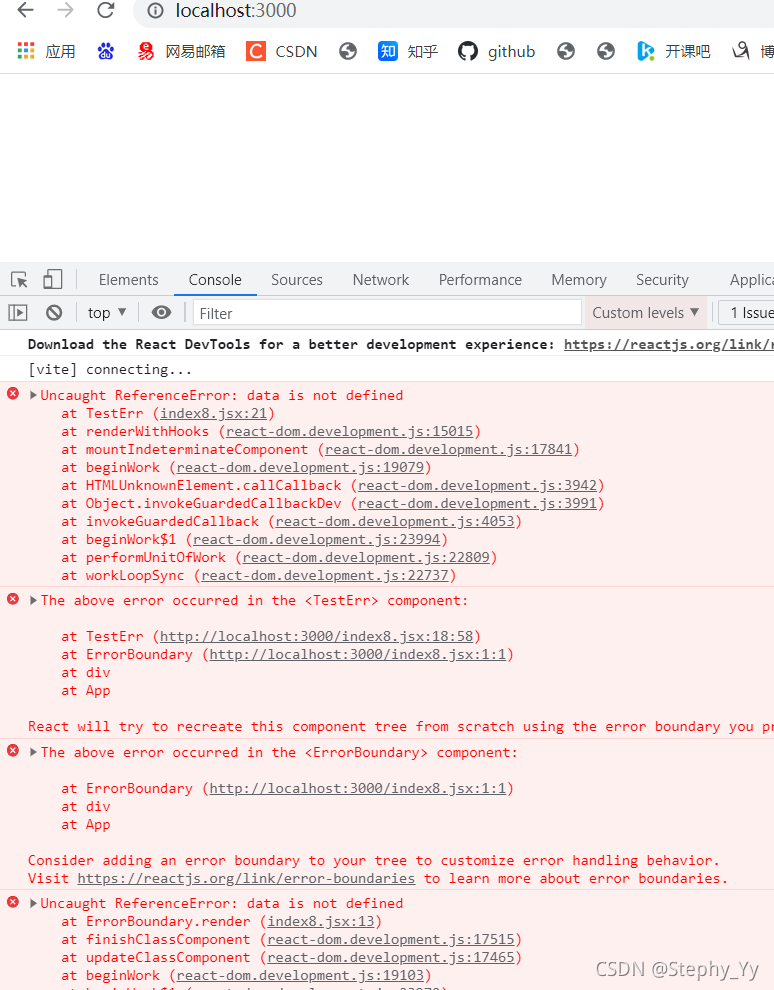
Task: Switch to the Network tab
Action: point(381,280)
